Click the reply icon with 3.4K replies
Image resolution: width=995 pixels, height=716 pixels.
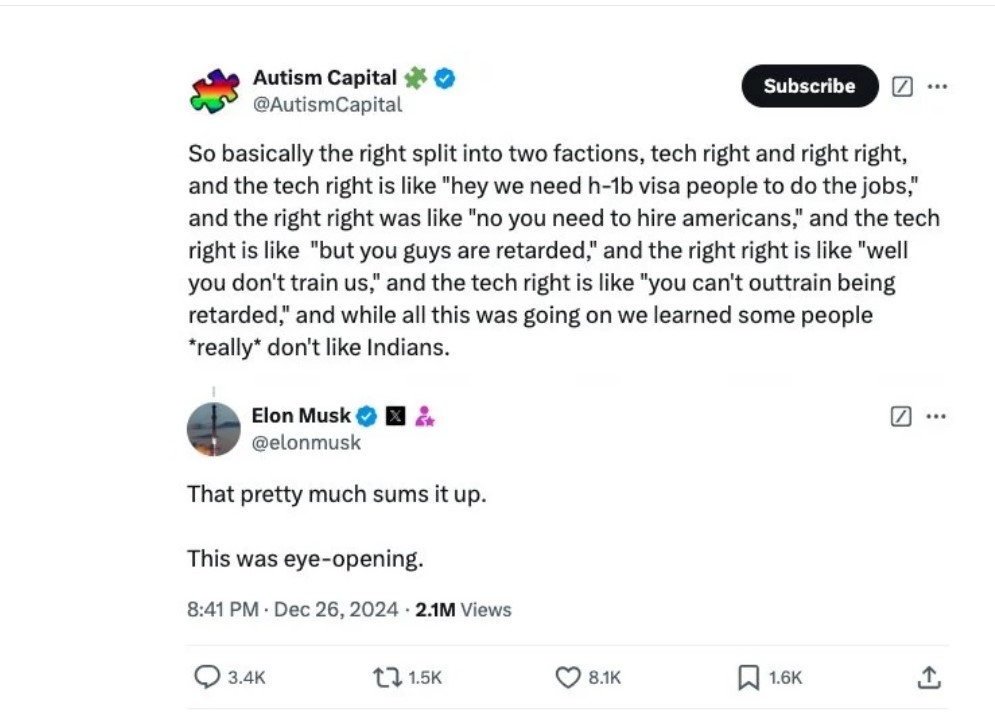click(207, 677)
